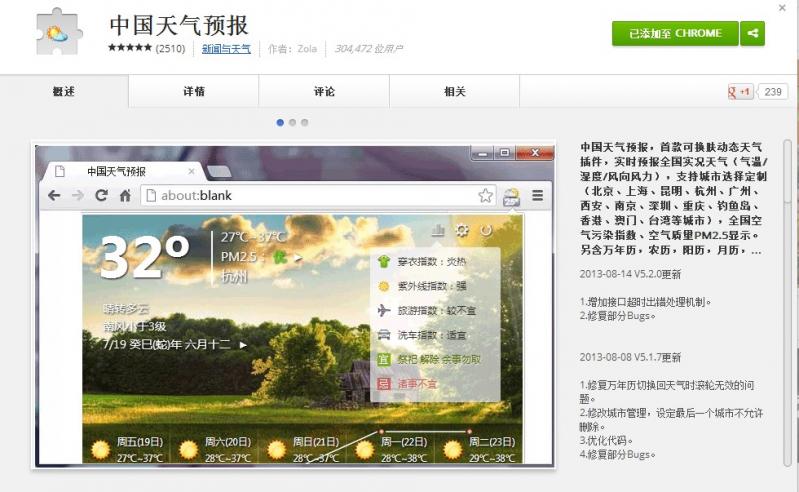Switch to the 详情 tab
This screenshot has width=799, height=492.
coord(194,92)
